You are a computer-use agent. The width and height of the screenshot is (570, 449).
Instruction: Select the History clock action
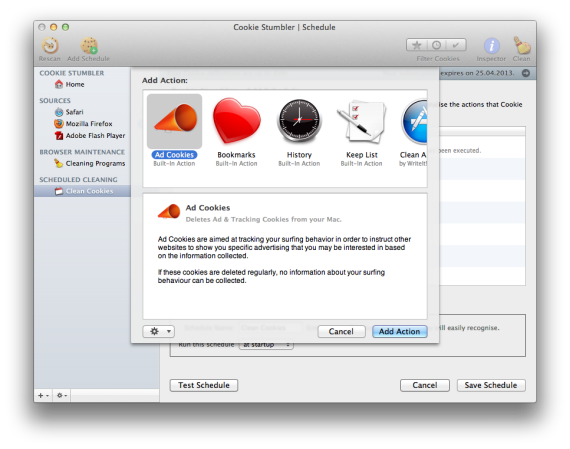(x=299, y=121)
